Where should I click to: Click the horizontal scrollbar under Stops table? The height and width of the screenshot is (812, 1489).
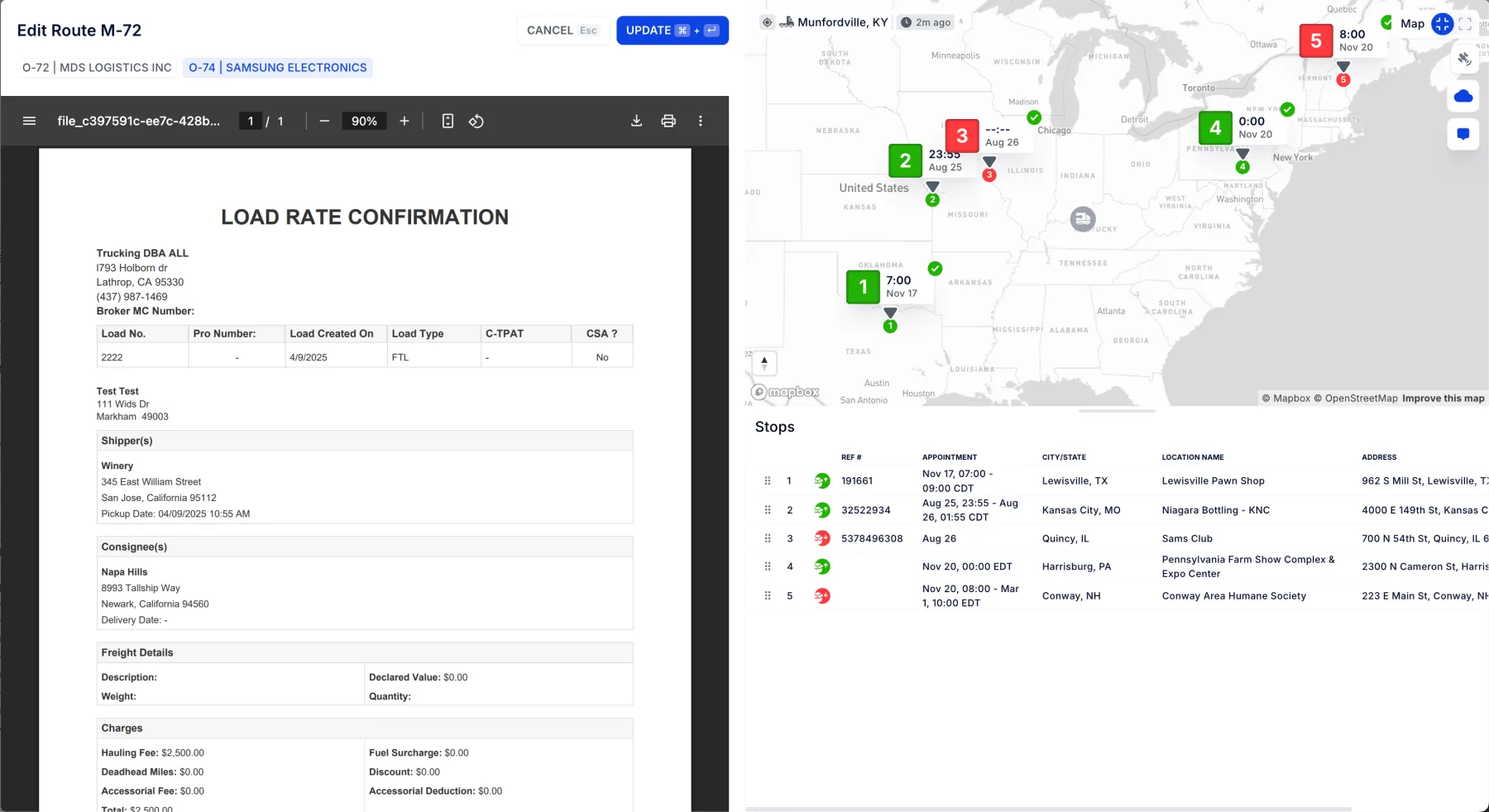coord(1048,809)
